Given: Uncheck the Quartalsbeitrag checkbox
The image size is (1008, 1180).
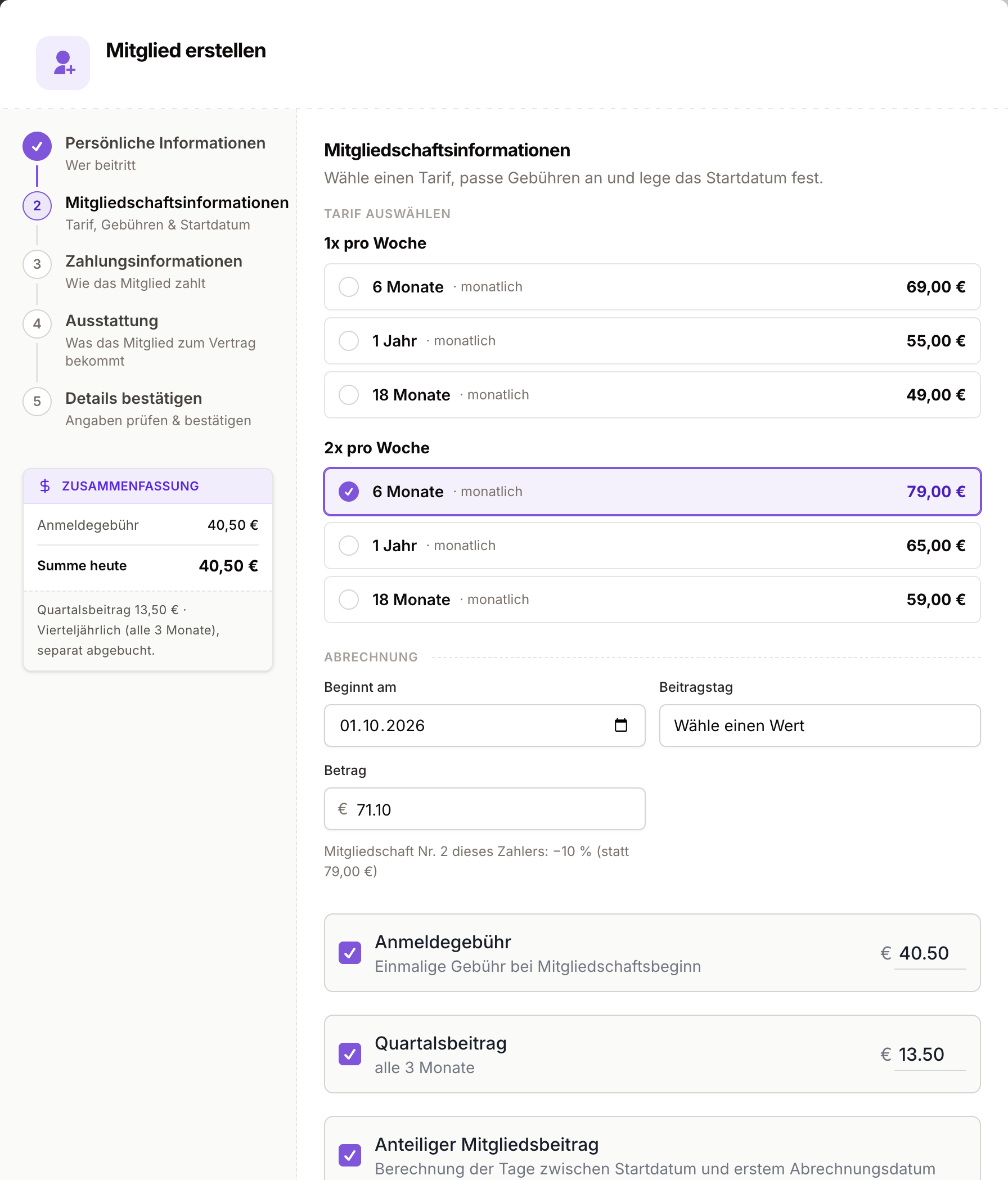Looking at the screenshot, I should click(350, 1054).
